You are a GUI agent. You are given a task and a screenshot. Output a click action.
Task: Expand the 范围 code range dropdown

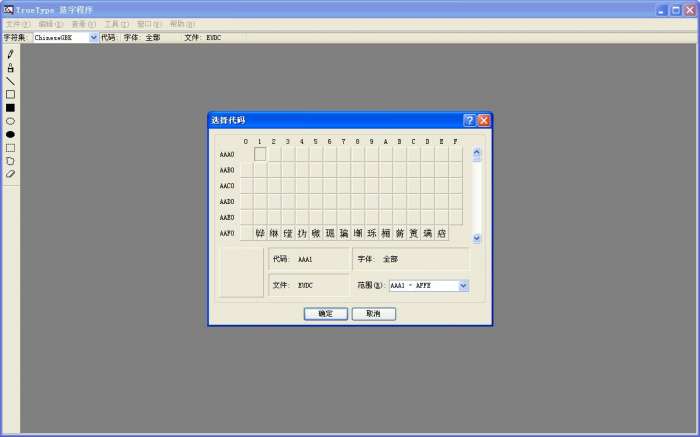coord(463,285)
